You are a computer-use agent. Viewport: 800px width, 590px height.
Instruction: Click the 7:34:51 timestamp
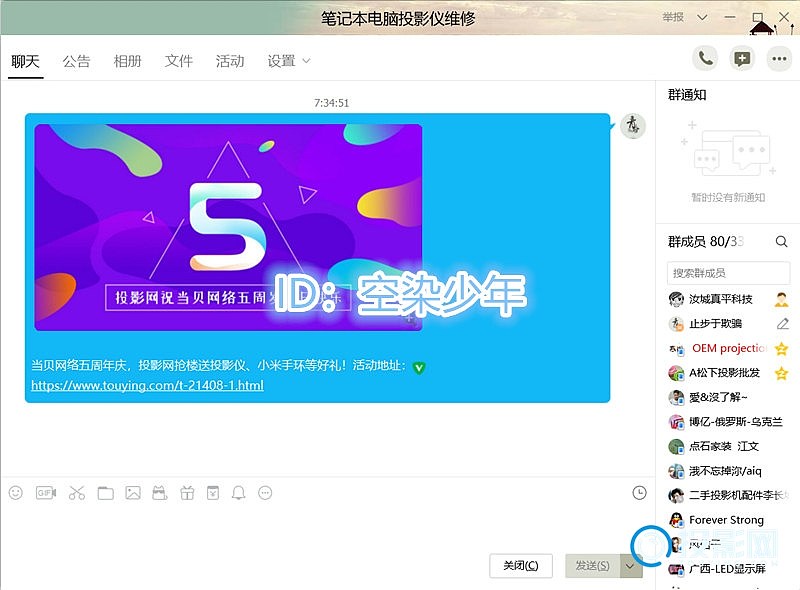tap(332, 103)
